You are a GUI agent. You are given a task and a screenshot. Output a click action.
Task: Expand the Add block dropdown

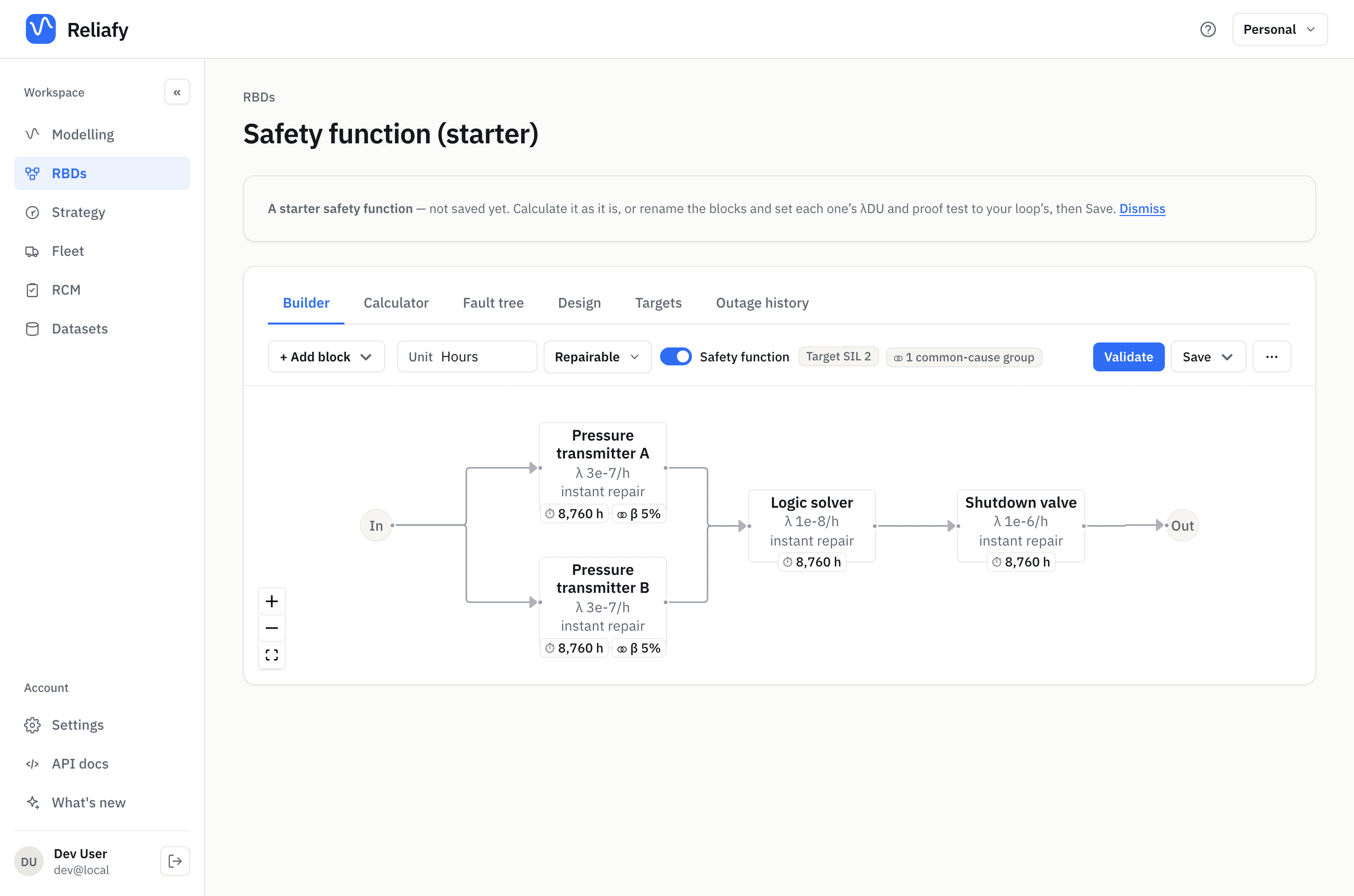coord(326,356)
